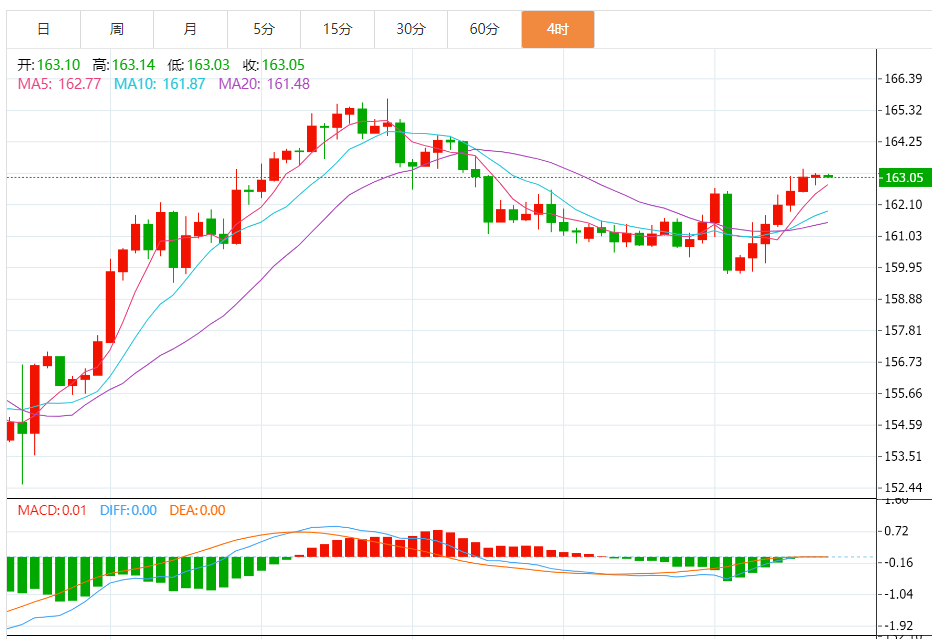This screenshot has height=639, width=932.
Task: Click the DEA:0.00 indicator label
Action: (x=197, y=510)
